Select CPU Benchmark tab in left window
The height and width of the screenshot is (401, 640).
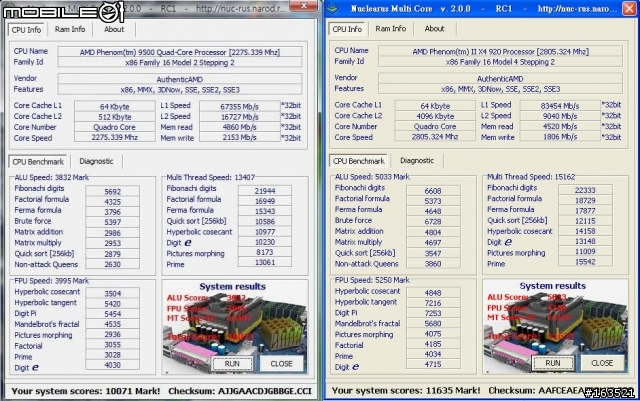tap(38, 162)
